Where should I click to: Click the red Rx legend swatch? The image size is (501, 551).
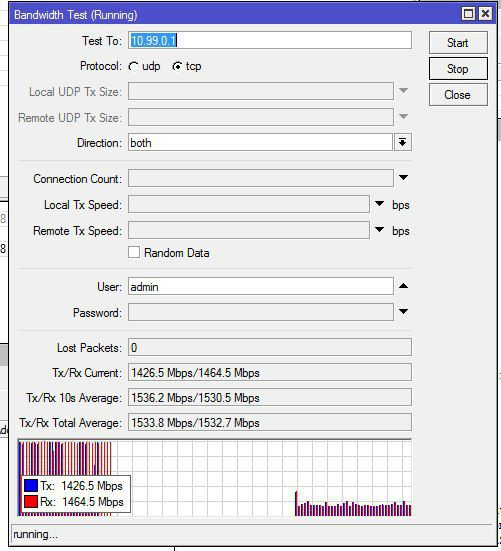click(31, 501)
